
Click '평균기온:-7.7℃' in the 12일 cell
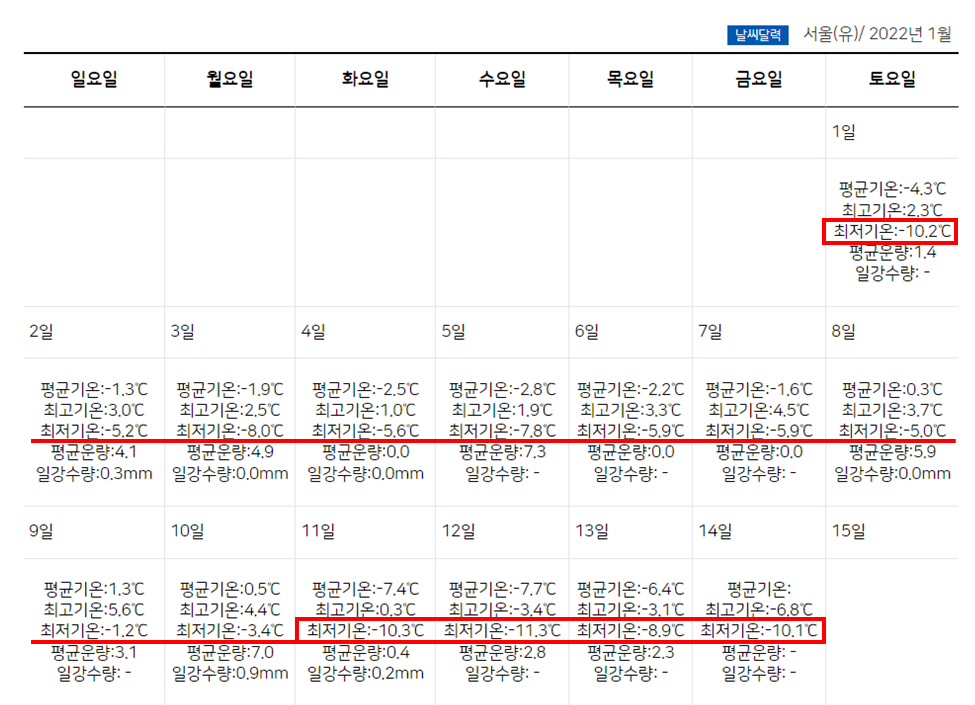[502, 589]
